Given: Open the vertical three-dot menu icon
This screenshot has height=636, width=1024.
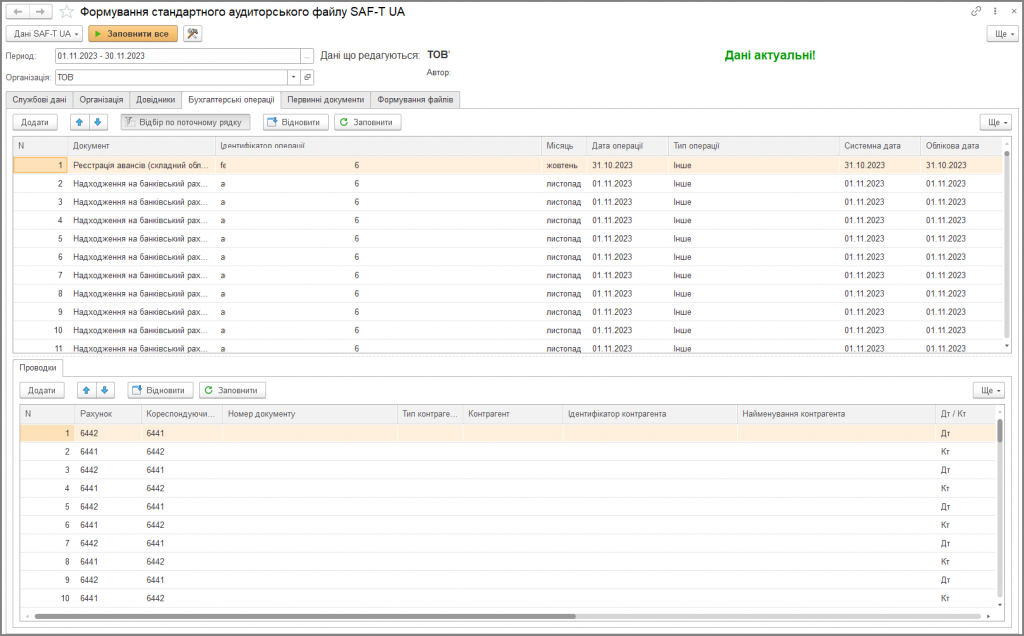Looking at the screenshot, I should 995,11.
